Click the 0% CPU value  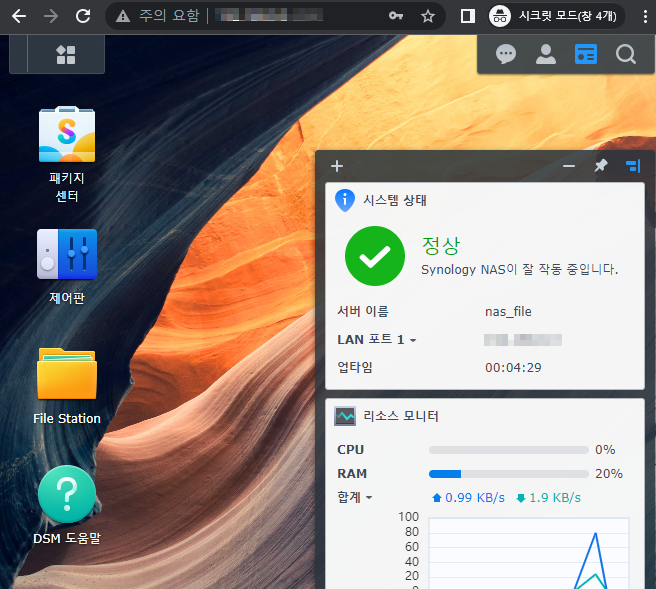605,450
